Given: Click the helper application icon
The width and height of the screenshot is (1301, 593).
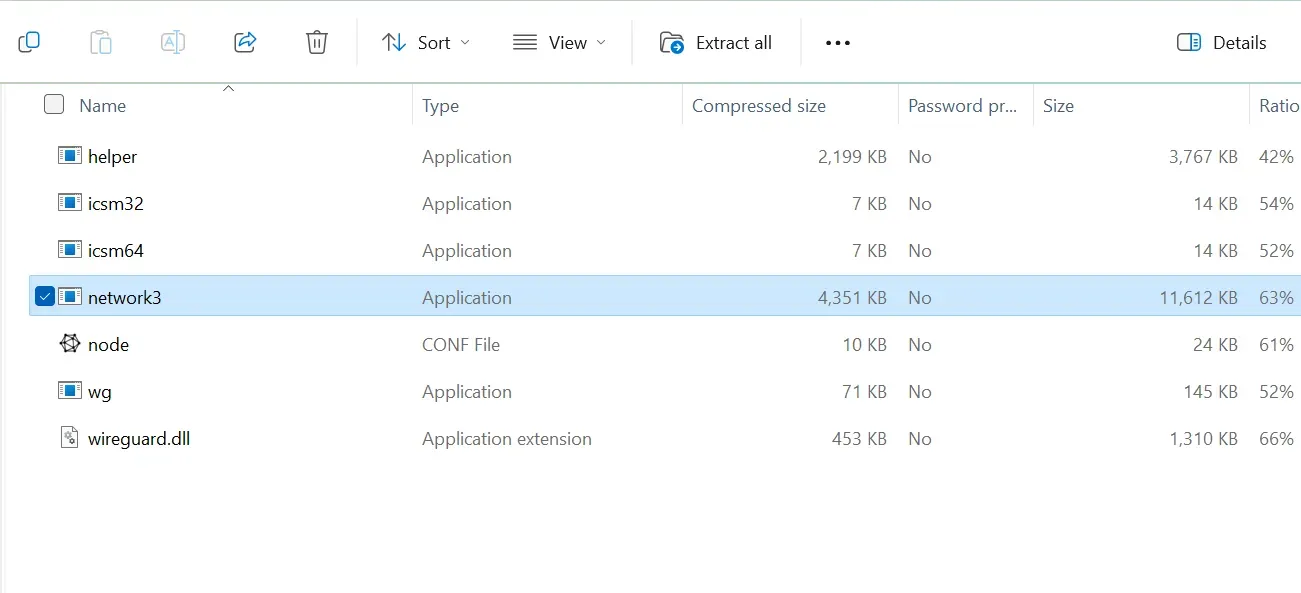Looking at the screenshot, I should pos(69,156).
